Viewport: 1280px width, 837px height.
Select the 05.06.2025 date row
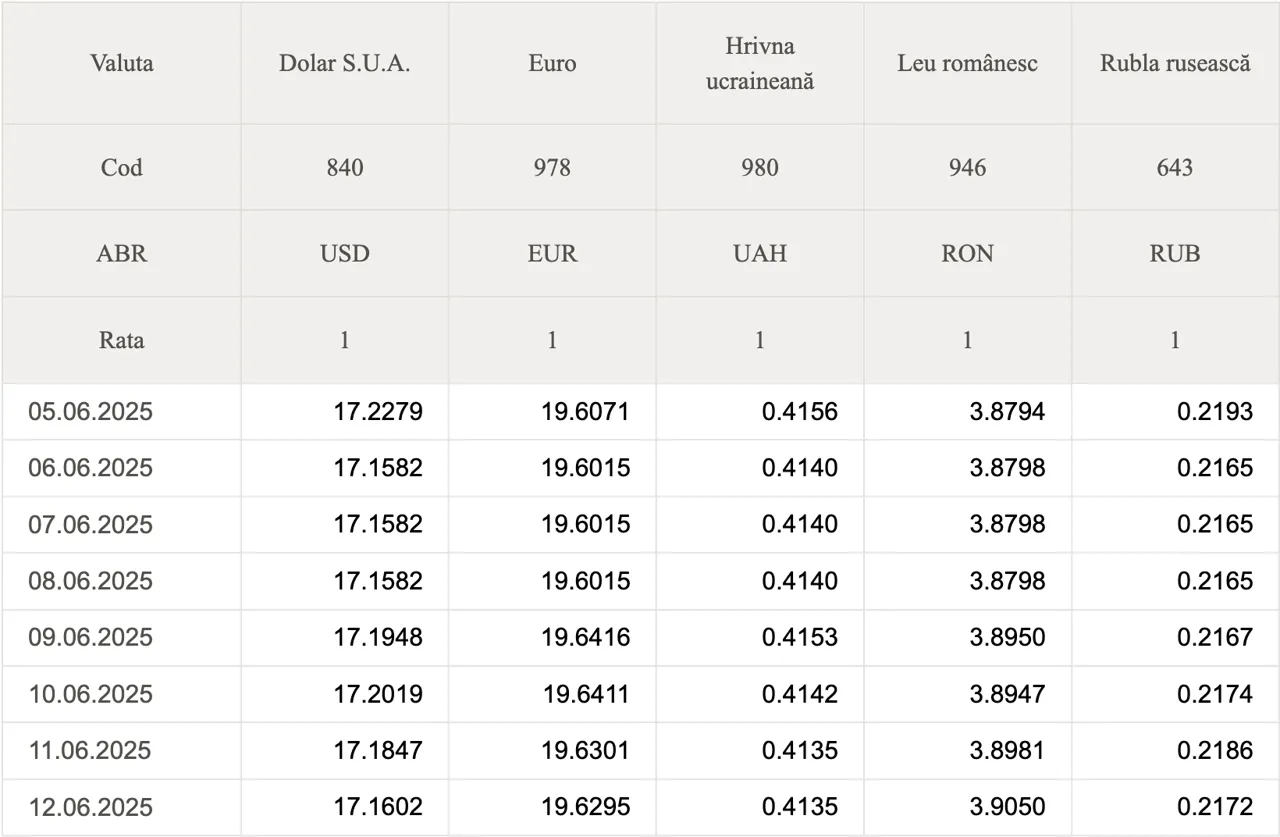pos(90,412)
